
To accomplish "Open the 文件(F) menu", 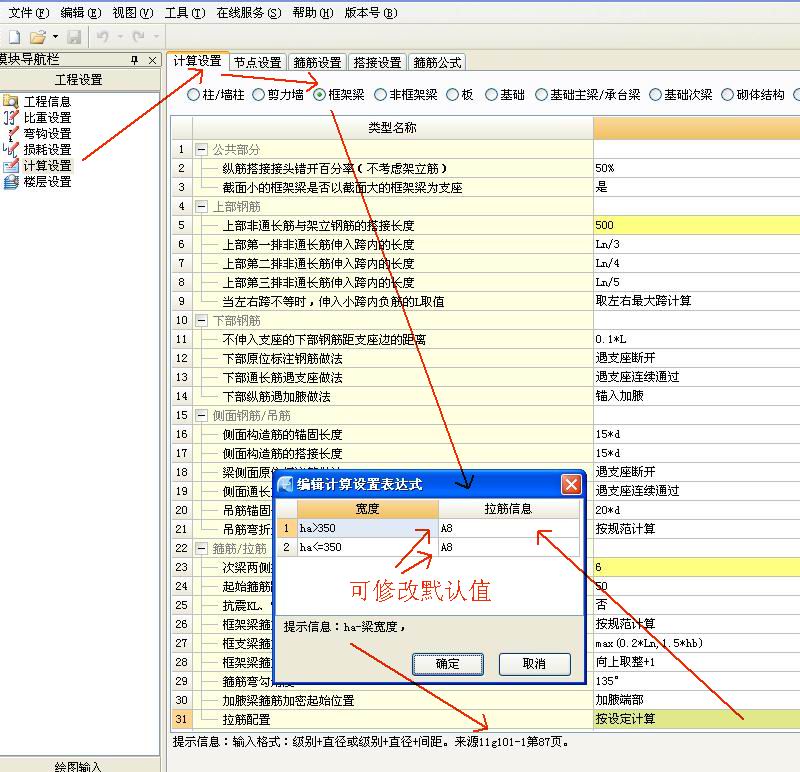I will tap(29, 13).
